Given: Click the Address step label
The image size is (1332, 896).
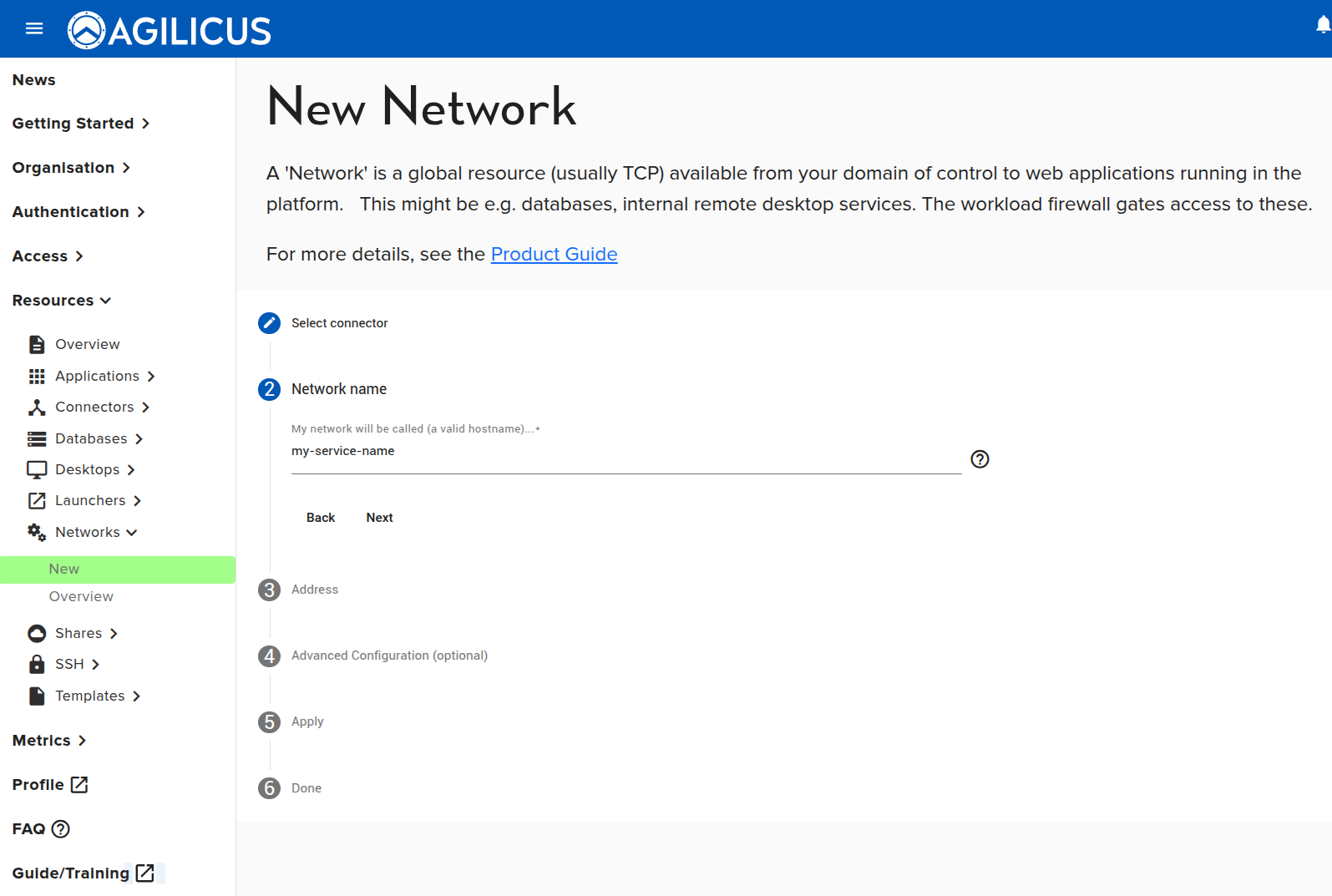Looking at the screenshot, I should pos(315,590).
